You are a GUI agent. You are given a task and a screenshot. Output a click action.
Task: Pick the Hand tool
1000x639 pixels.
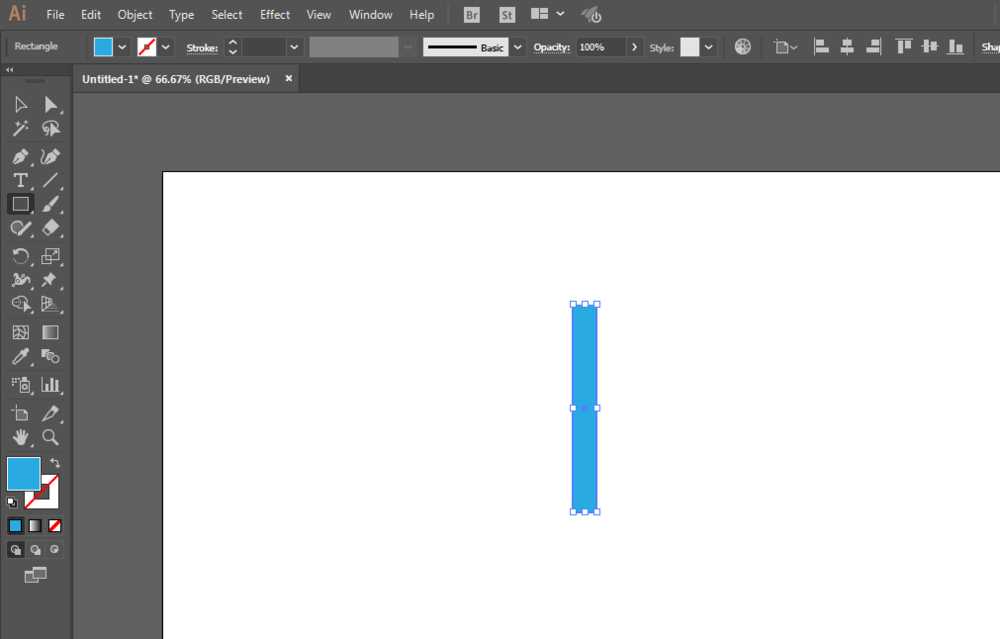click(x=20, y=437)
